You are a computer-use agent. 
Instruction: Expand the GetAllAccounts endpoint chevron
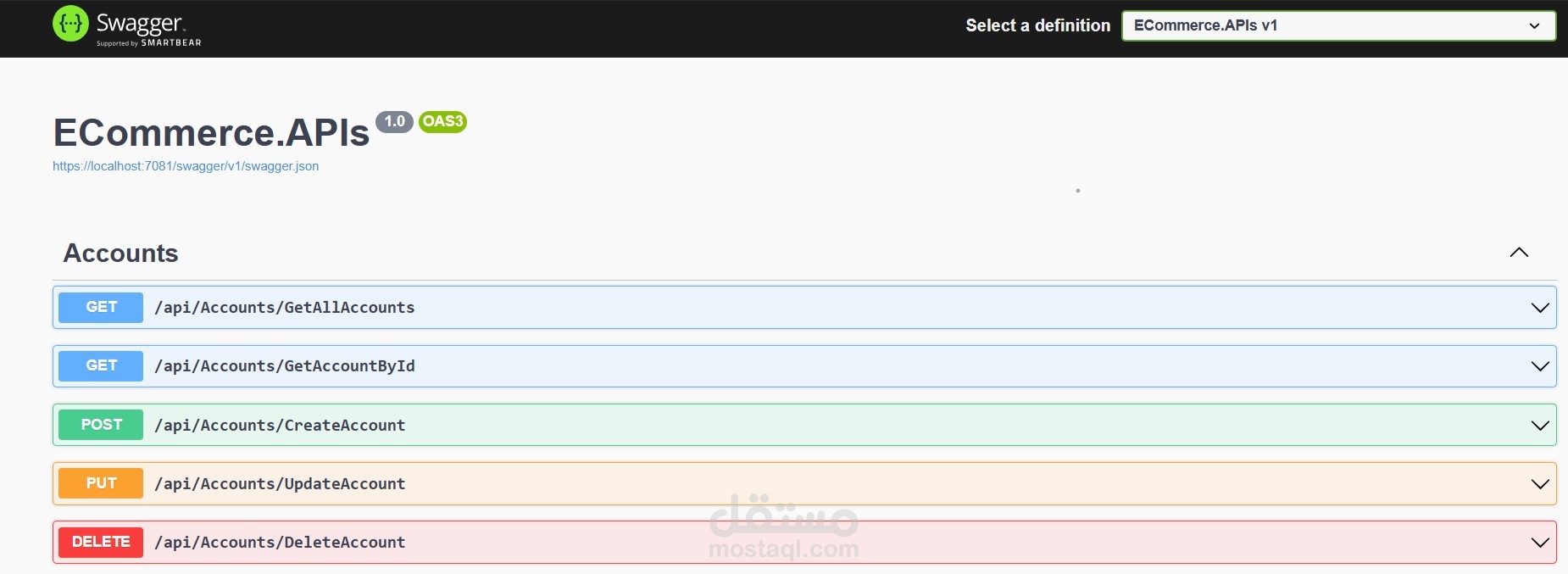[1540, 308]
